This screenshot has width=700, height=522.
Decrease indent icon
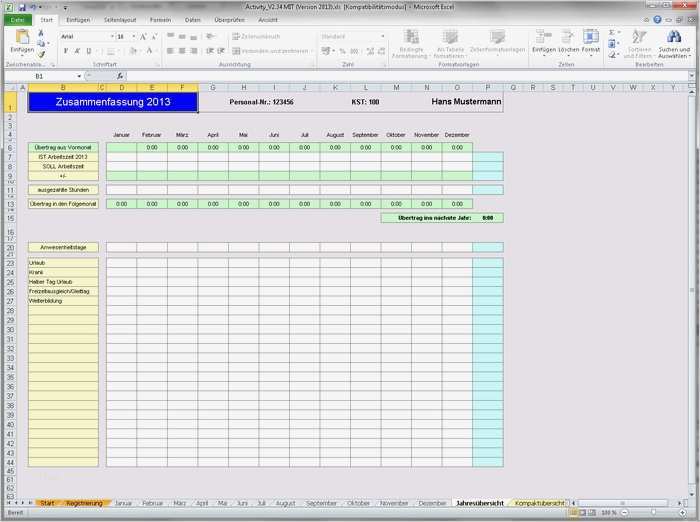click(x=209, y=51)
